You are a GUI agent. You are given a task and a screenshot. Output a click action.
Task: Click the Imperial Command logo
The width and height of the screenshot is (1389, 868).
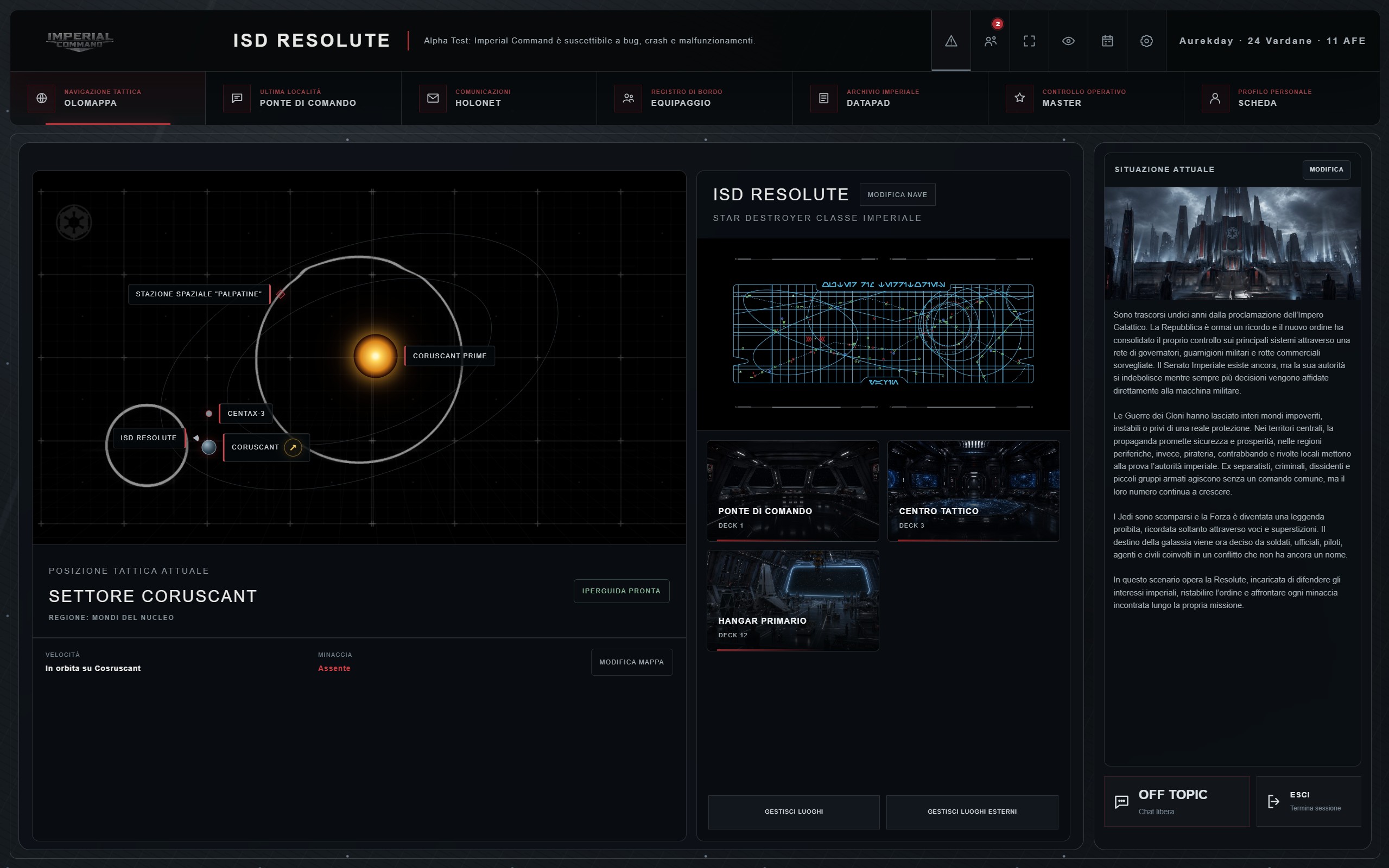(79, 41)
